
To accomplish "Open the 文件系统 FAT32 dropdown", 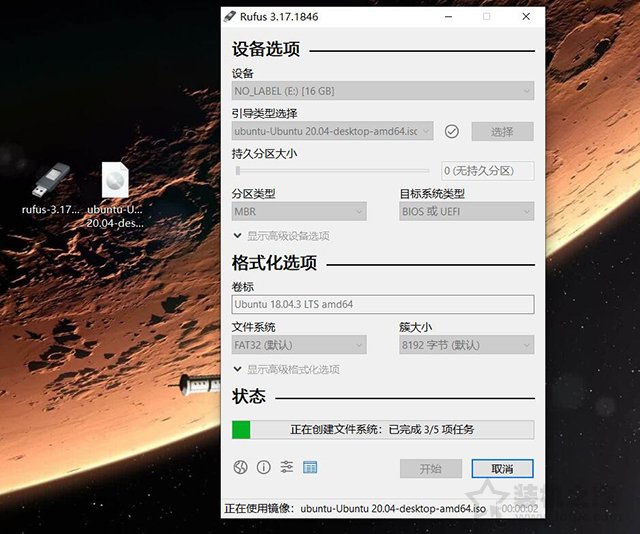I will 299,345.
